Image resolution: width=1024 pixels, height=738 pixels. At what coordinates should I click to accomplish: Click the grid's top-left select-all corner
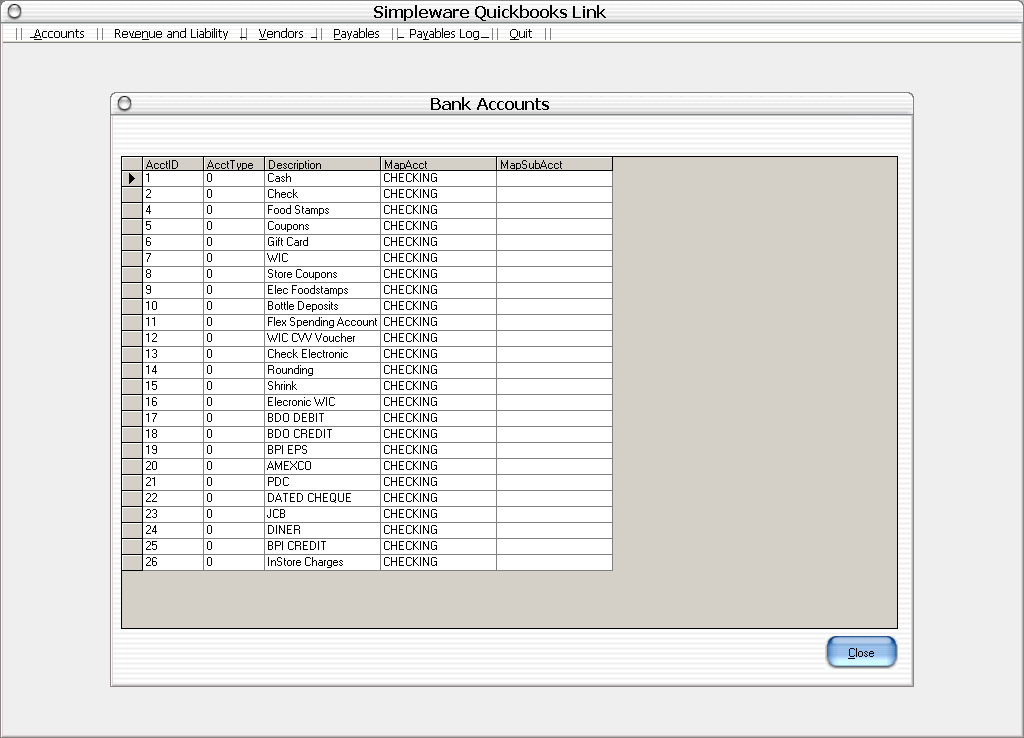pos(132,164)
